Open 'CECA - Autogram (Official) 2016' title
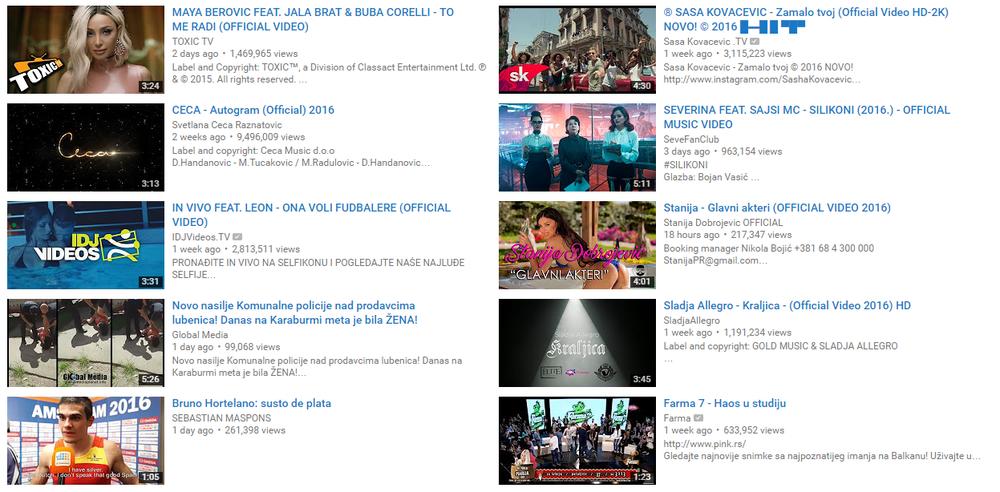This screenshot has height=492, width=1000. [x=253, y=110]
